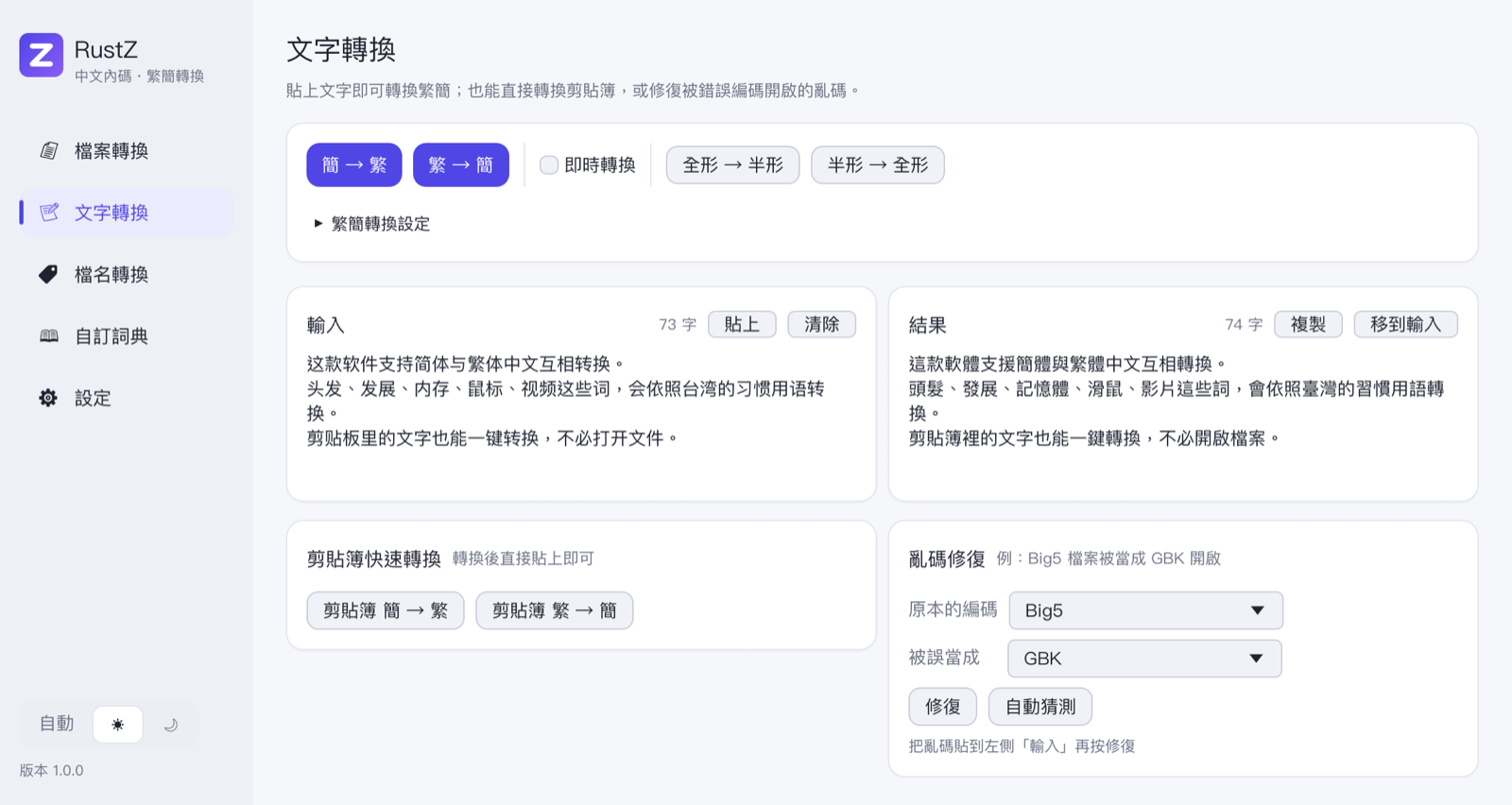Click the RustZ purple Z logo
This screenshot has height=805, width=1512.
pos(41,55)
